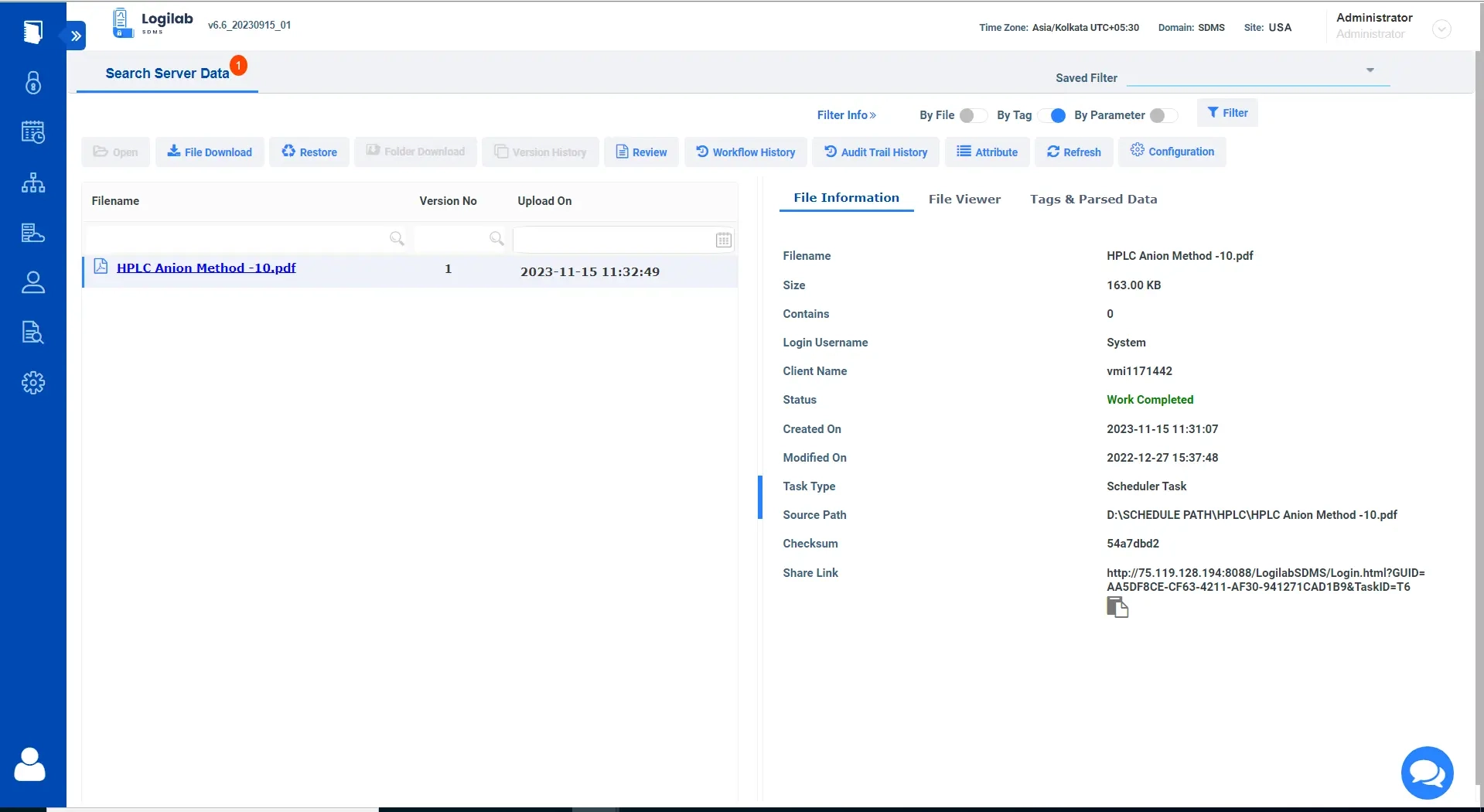Image resolution: width=1484 pixels, height=812 pixels.
Task: Click the Work Completed status value
Action: tap(1150, 400)
